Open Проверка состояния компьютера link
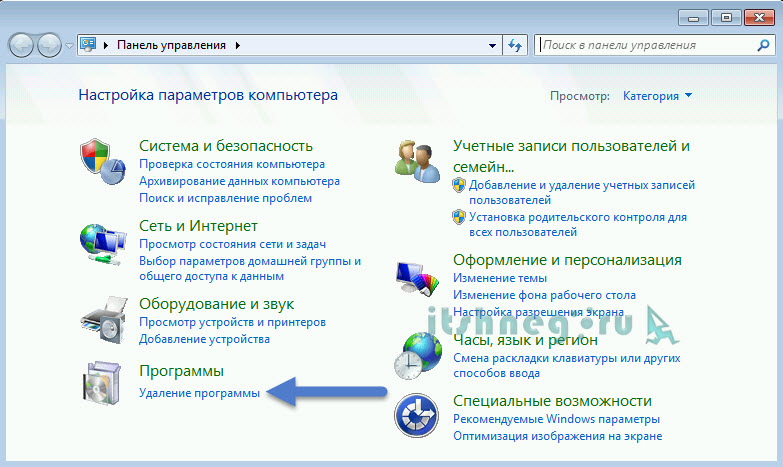The height and width of the screenshot is (467, 783). click(232, 164)
